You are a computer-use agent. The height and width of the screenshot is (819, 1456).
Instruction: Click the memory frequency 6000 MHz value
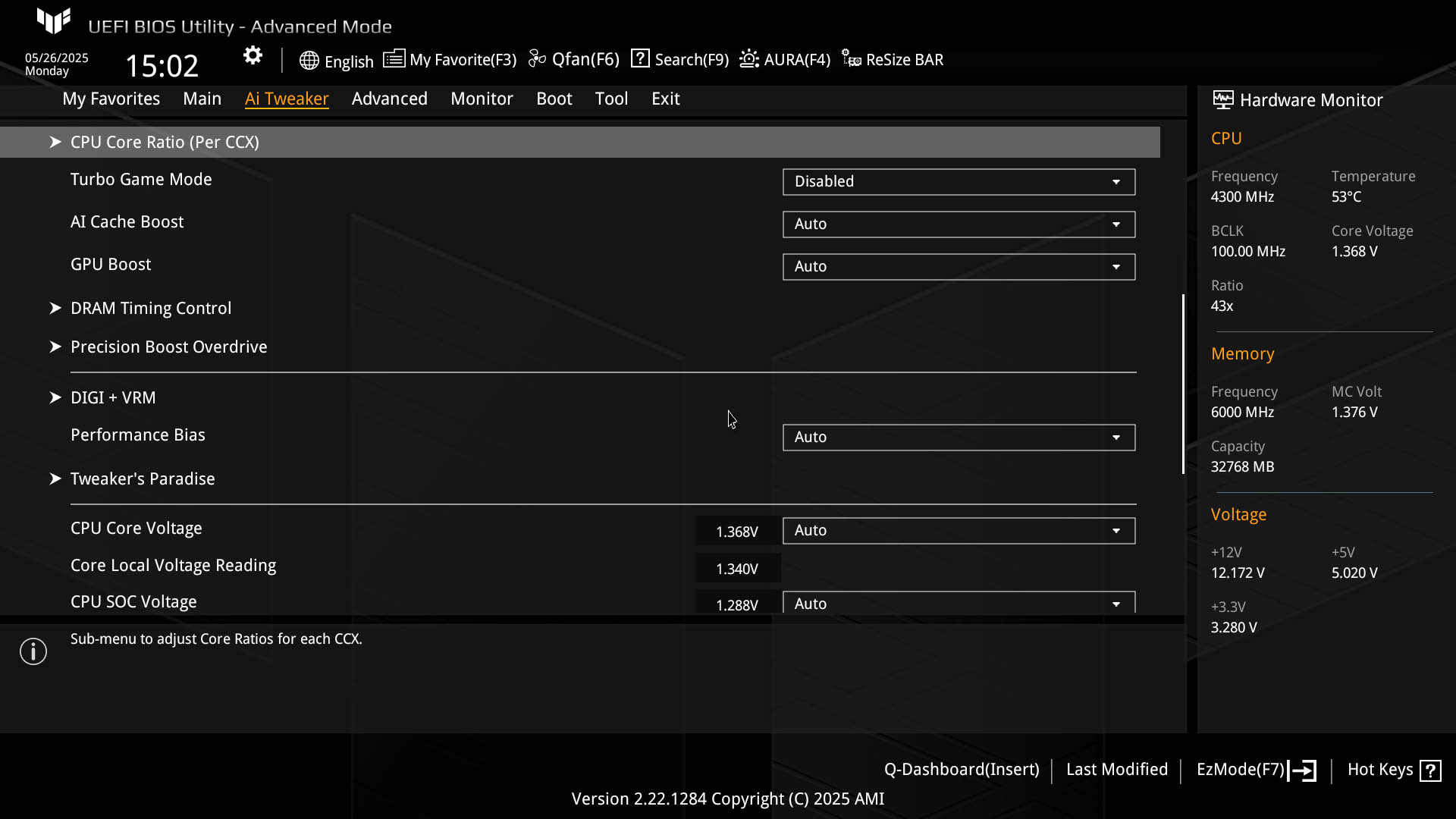(x=1242, y=413)
